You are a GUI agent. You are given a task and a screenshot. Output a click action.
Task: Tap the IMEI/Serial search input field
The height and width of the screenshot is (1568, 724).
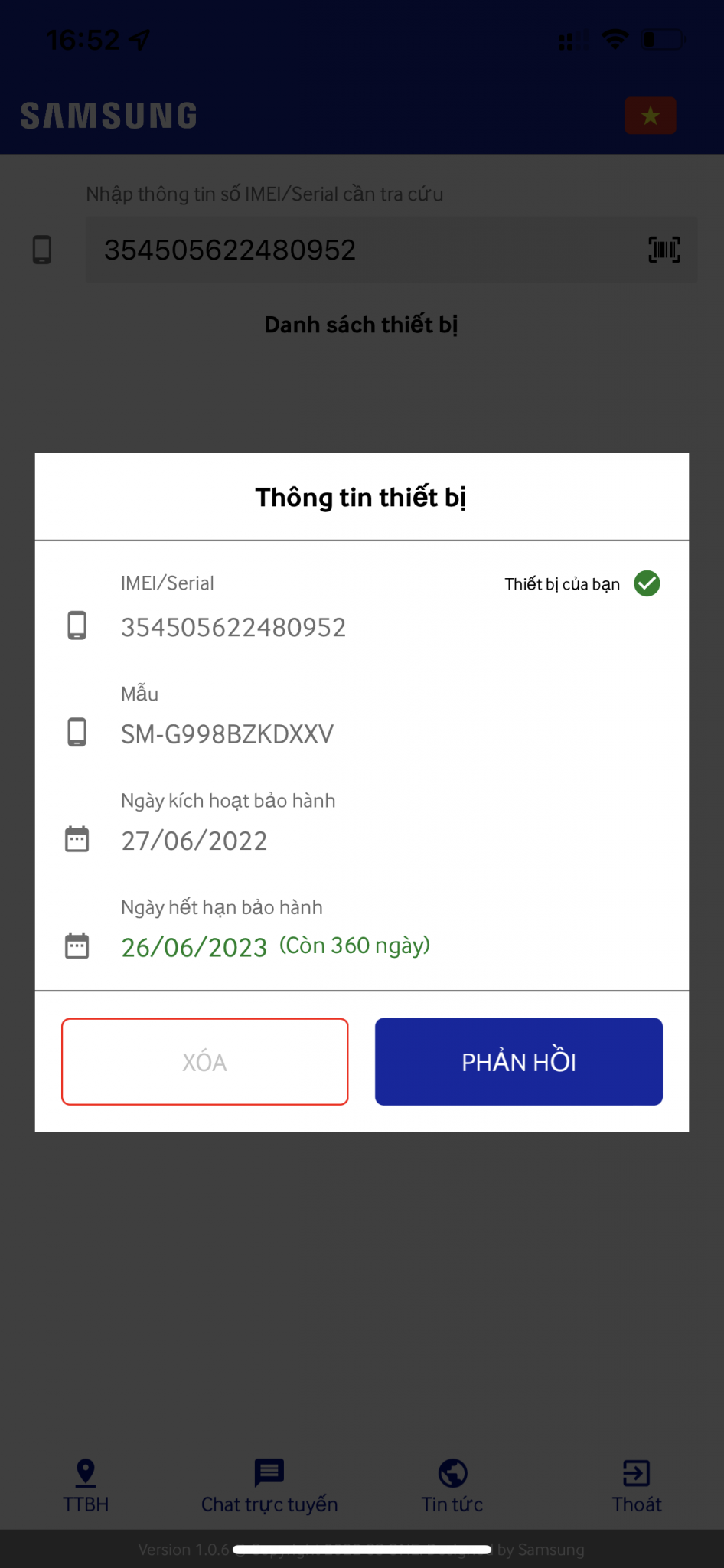367,250
